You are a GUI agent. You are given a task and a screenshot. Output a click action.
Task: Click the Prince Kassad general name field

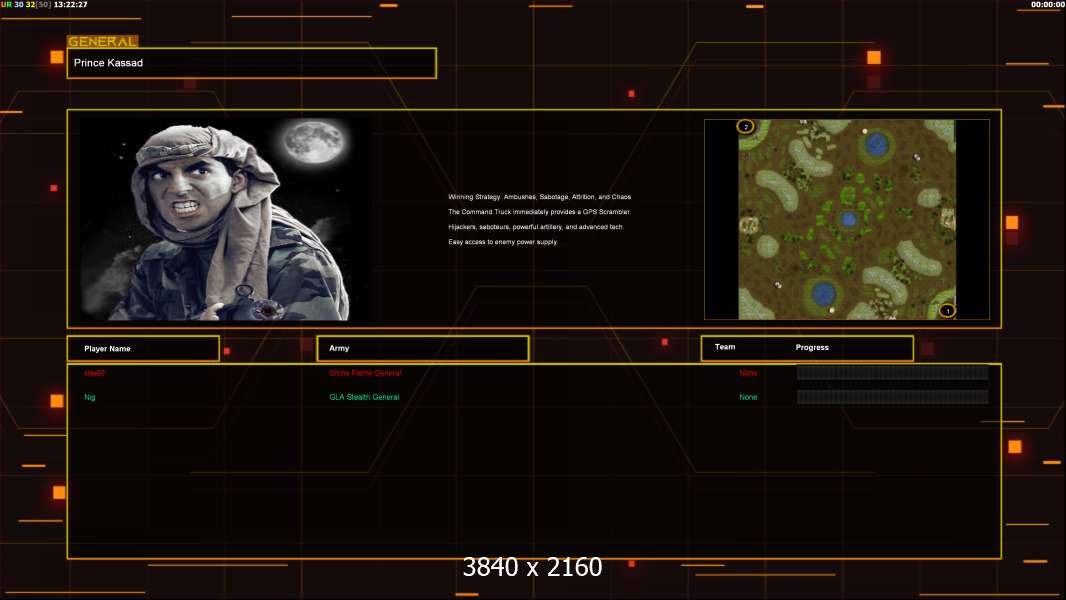pyautogui.click(x=252, y=63)
